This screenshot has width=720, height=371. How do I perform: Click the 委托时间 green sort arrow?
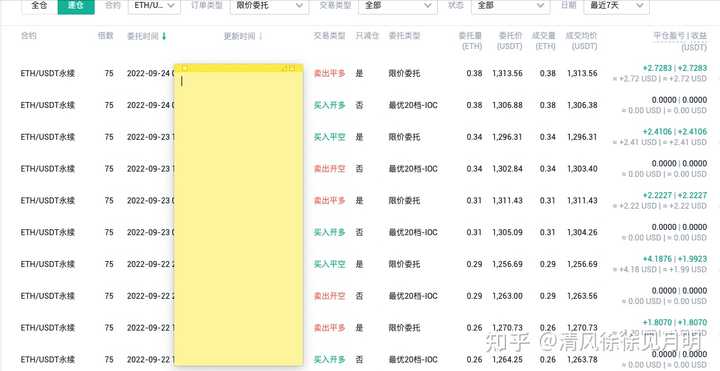164,36
